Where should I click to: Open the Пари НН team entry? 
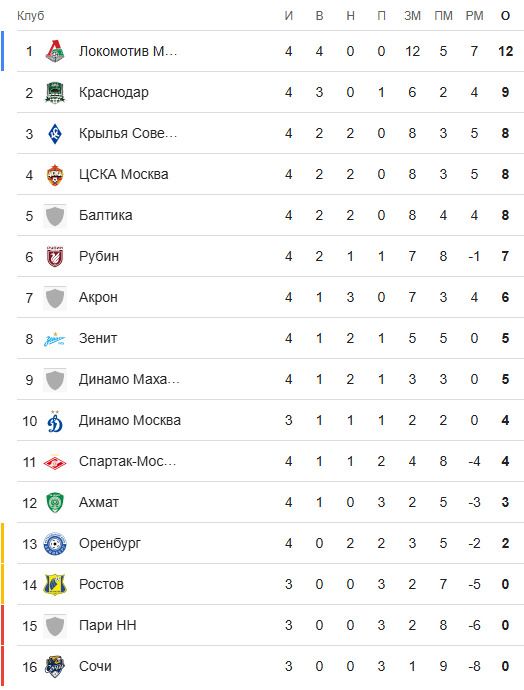(x=107, y=625)
